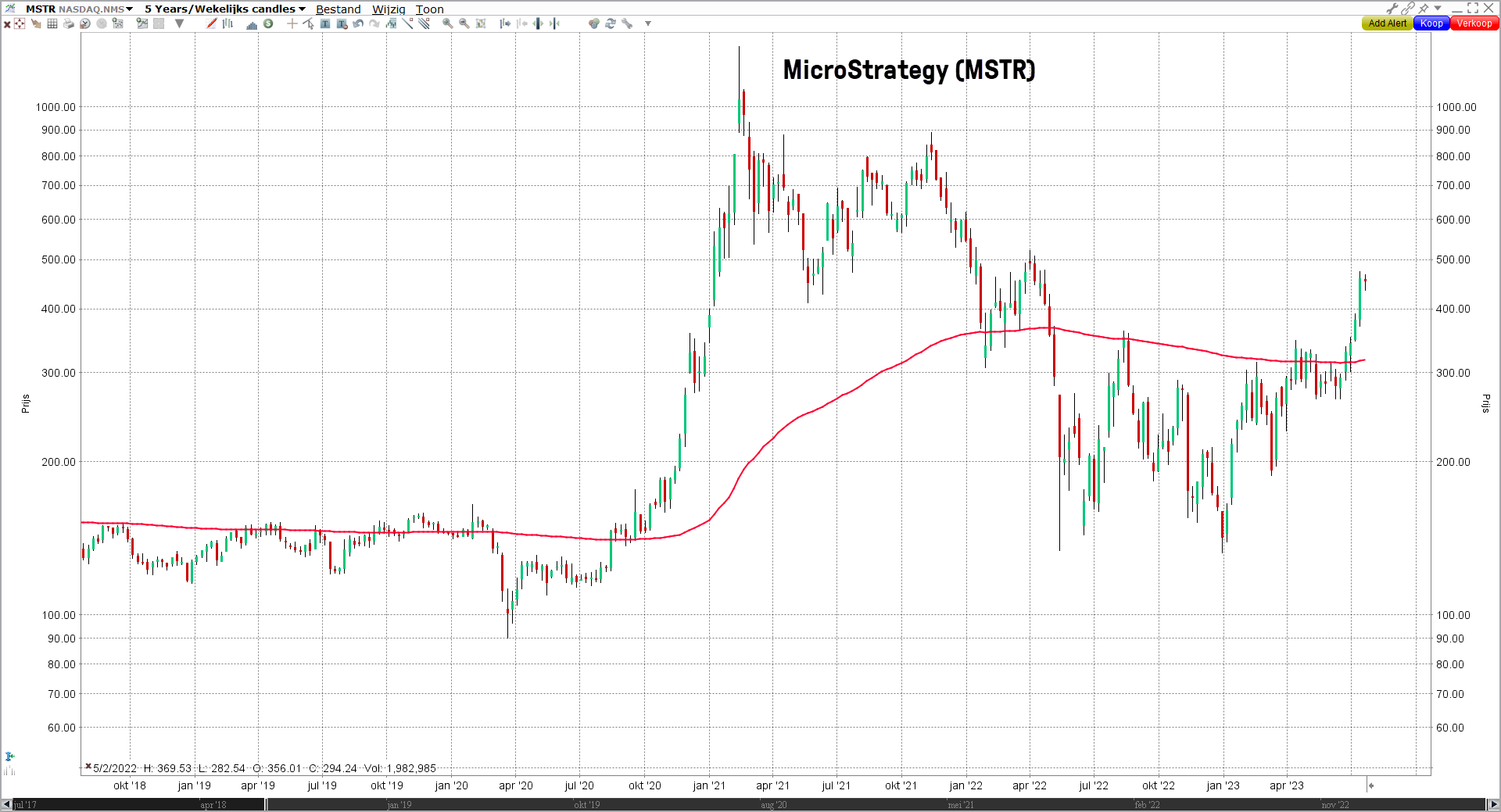
Task: Click the right arrow of timeline scrollbar
Action: click(1493, 804)
